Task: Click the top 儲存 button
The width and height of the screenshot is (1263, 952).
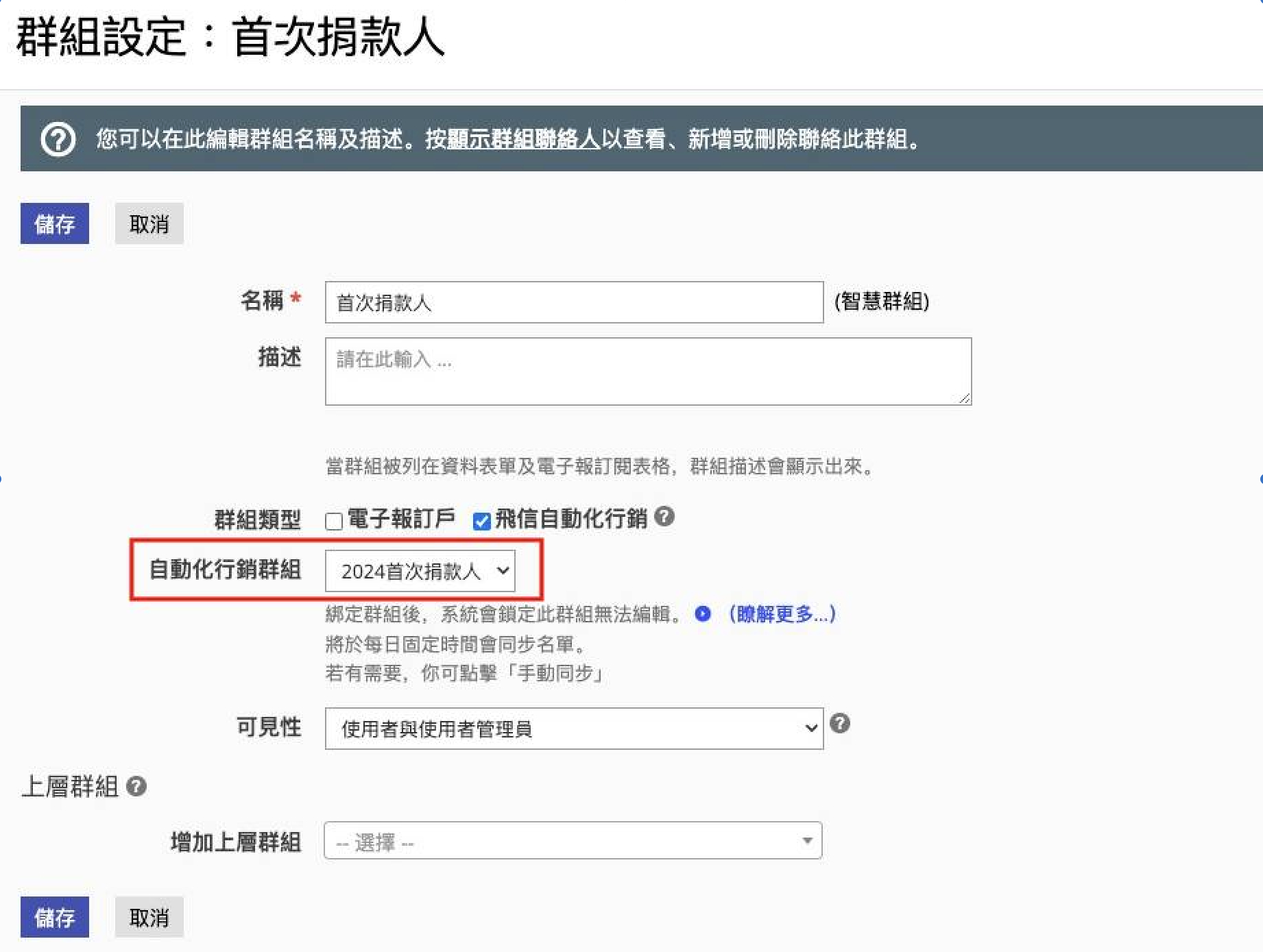Action: click(55, 223)
